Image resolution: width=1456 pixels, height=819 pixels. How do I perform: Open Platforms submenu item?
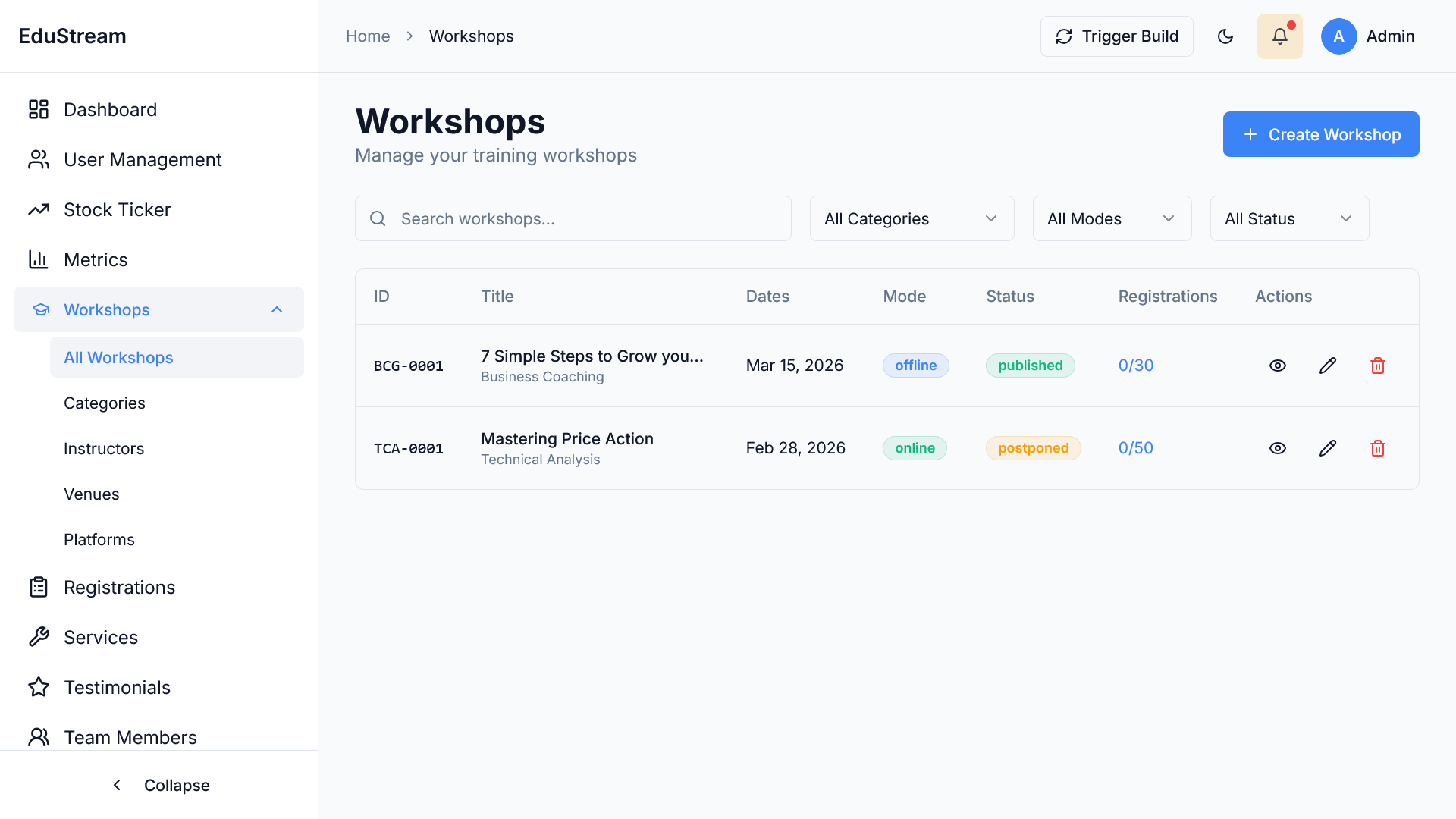tap(177, 539)
